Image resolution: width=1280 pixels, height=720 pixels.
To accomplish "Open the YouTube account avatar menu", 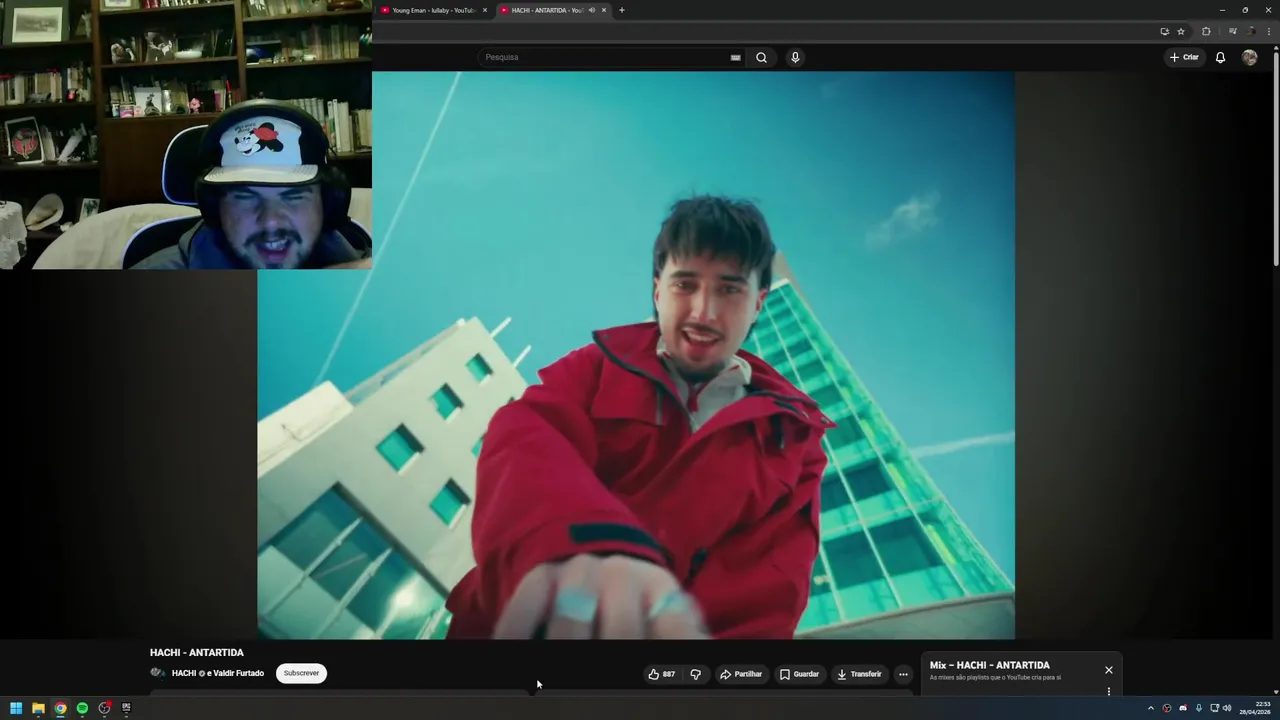I will coord(1249,57).
